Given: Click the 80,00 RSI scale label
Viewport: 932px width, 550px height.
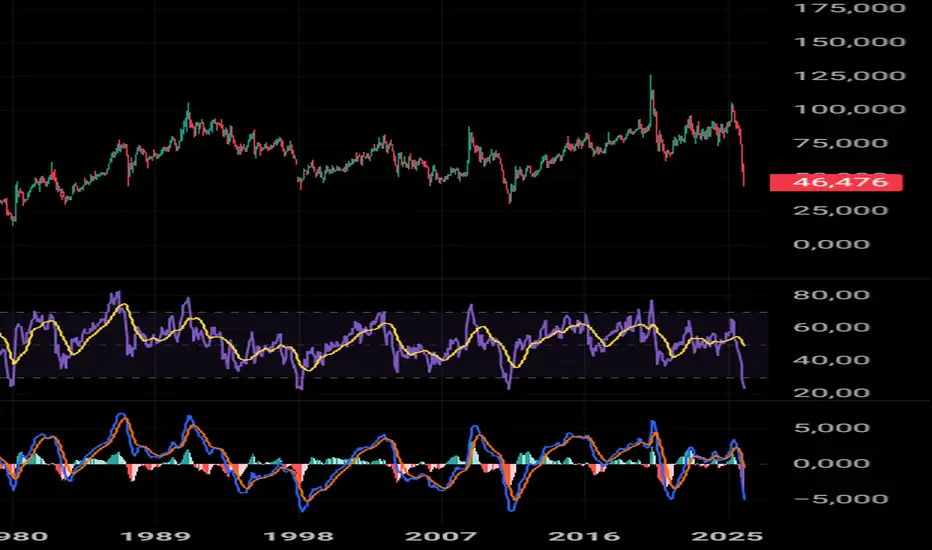Looking at the screenshot, I should pyautogui.click(x=832, y=294).
